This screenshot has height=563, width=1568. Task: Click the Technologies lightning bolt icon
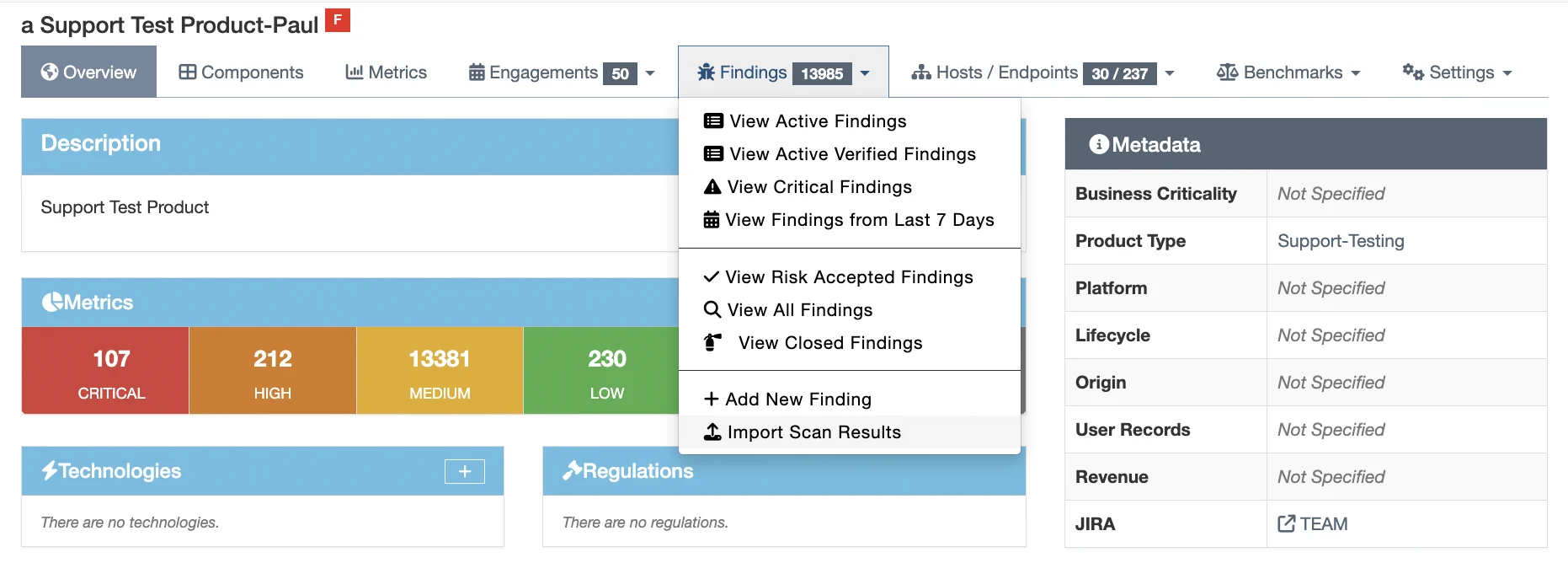pyautogui.click(x=50, y=471)
